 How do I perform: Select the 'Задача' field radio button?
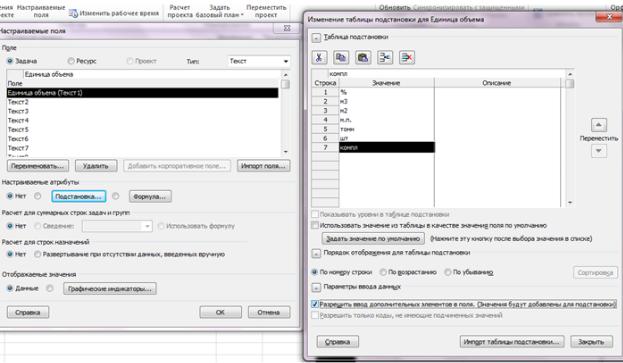(10, 61)
